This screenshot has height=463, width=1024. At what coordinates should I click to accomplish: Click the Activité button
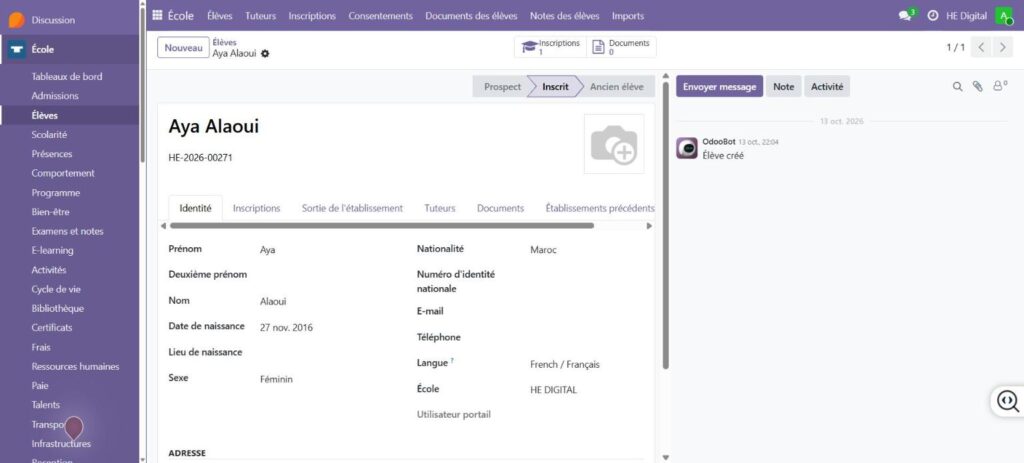tap(827, 86)
